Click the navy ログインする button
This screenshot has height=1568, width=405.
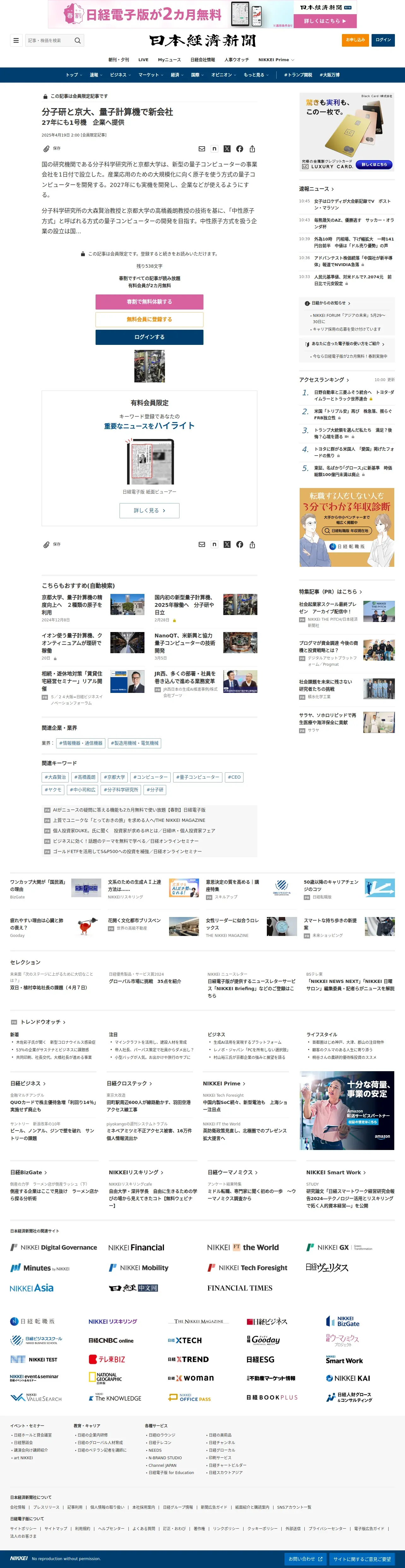tap(149, 337)
